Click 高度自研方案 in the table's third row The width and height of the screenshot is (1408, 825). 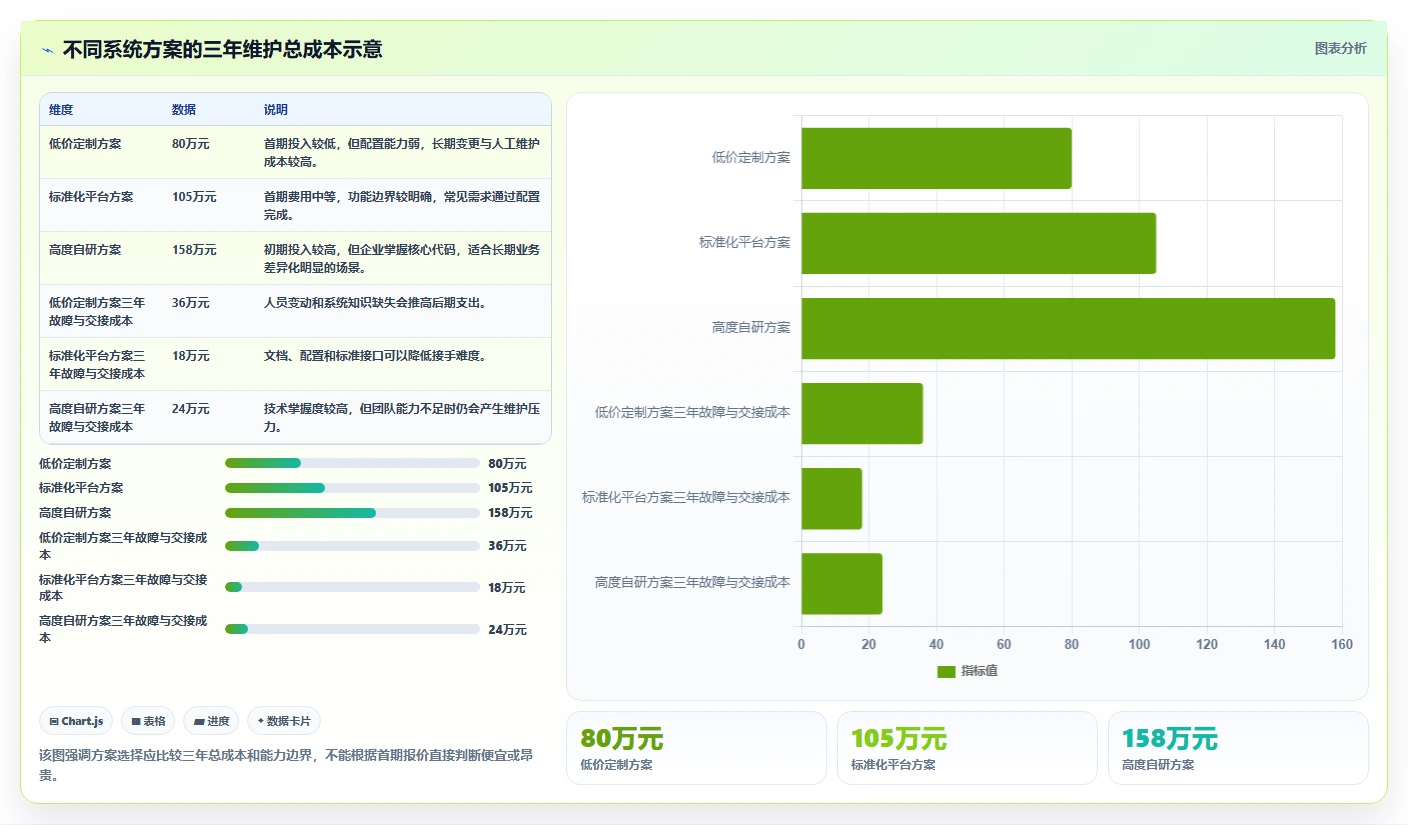point(85,250)
